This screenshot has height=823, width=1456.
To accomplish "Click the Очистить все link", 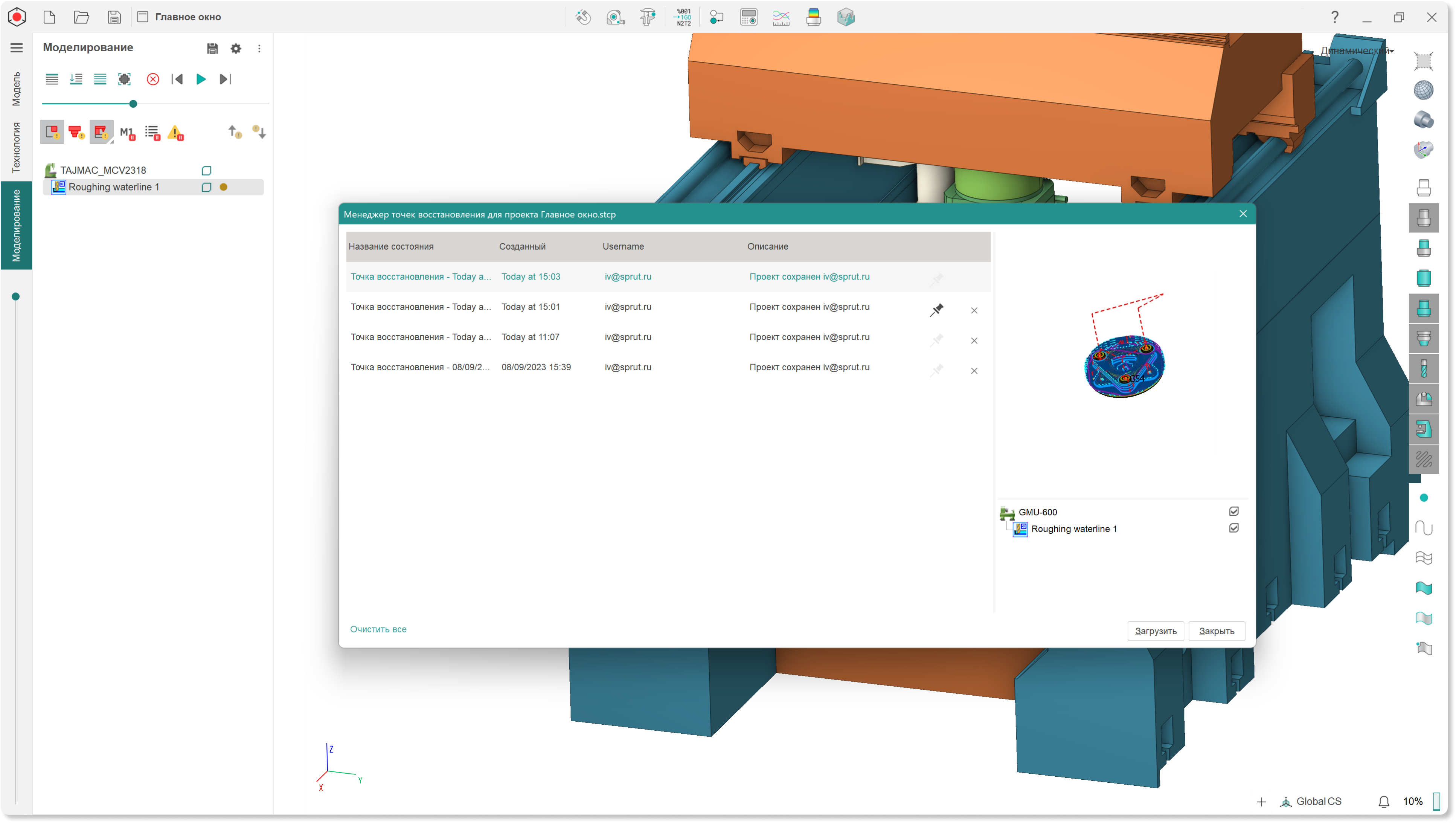I will 378,629.
